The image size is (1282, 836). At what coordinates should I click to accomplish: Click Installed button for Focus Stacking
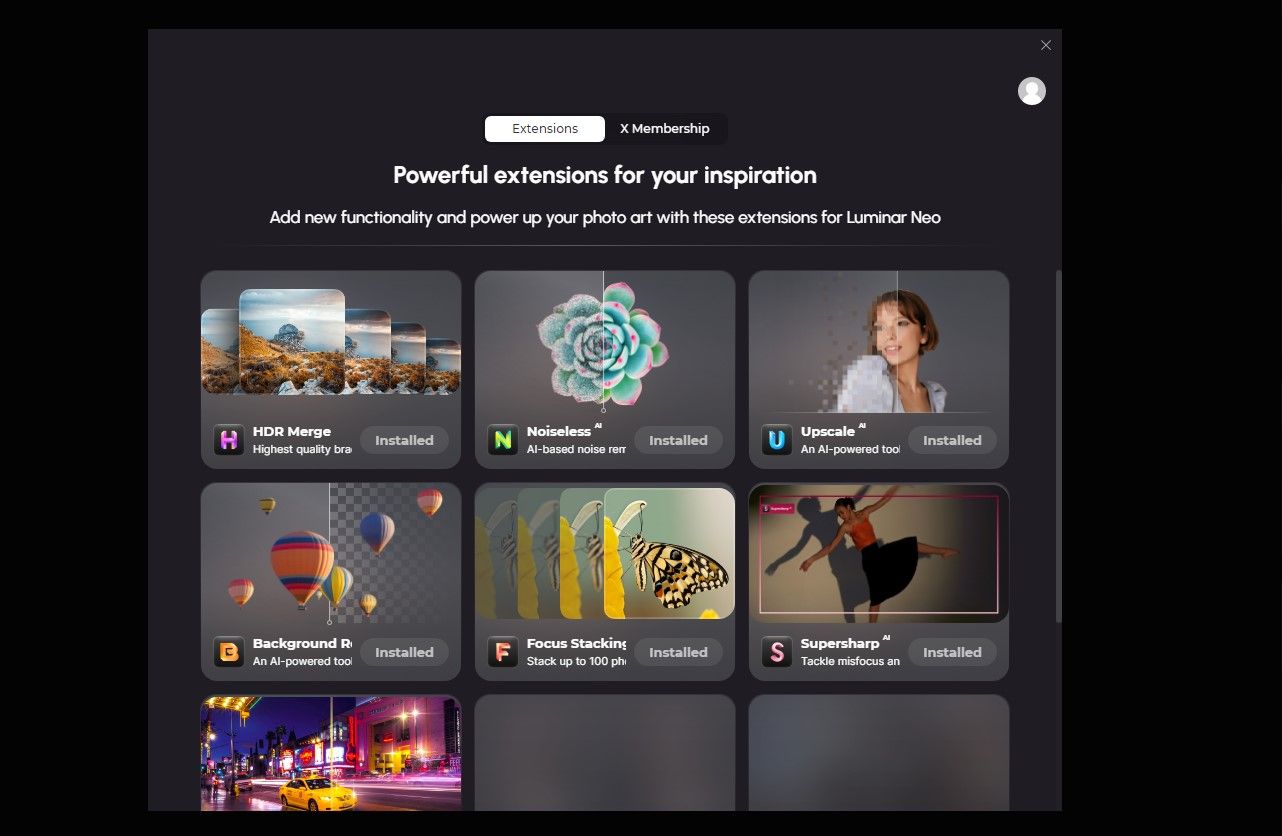coord(678,652)
